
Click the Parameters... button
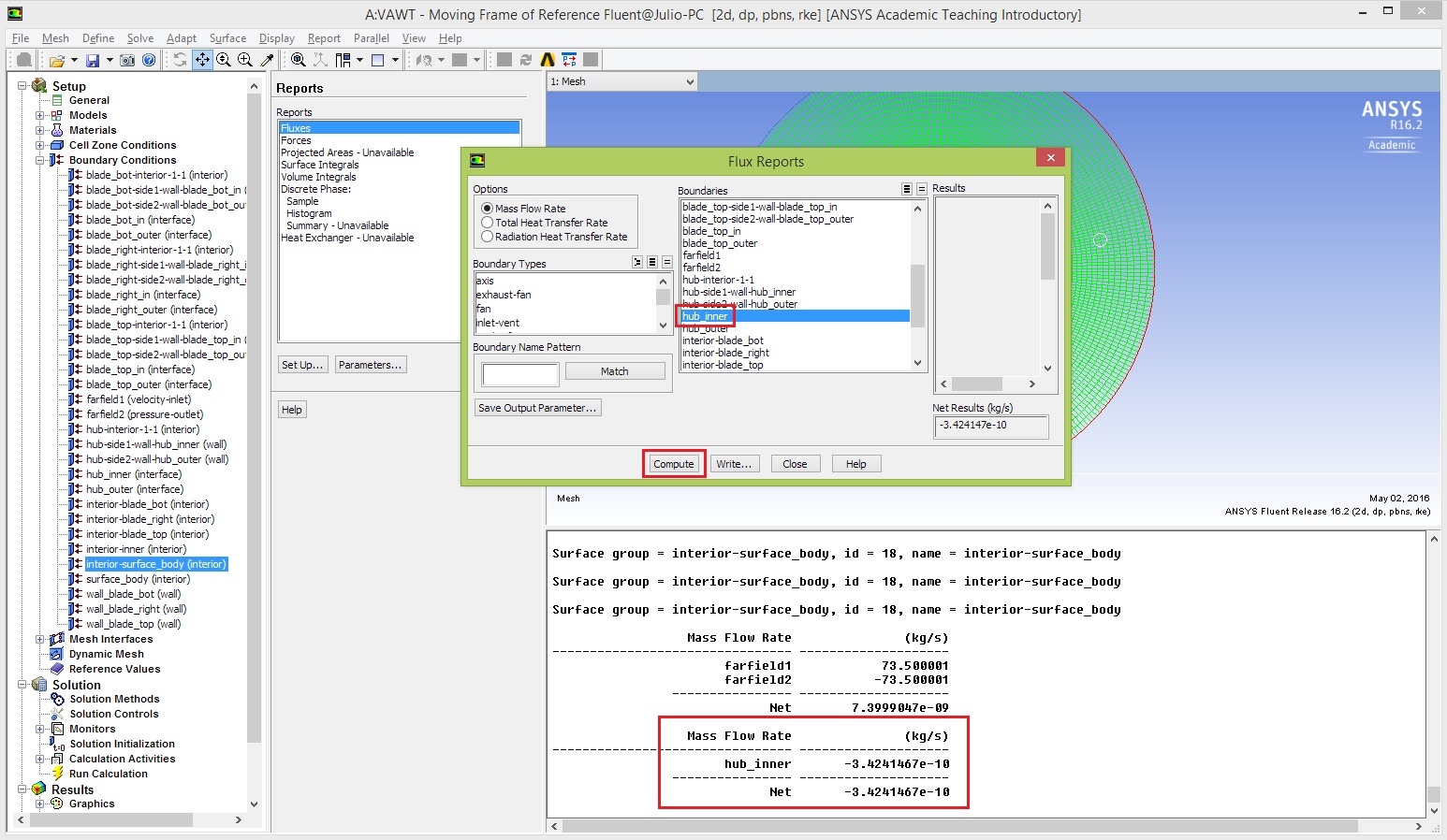[371, 365]
